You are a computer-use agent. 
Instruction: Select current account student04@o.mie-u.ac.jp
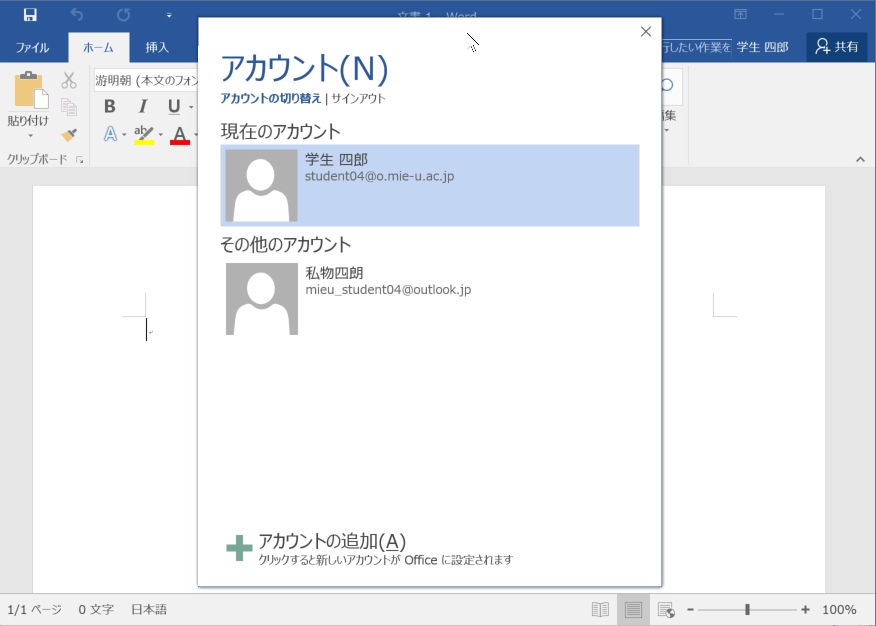pyautogui.click(x=430, y=185)
